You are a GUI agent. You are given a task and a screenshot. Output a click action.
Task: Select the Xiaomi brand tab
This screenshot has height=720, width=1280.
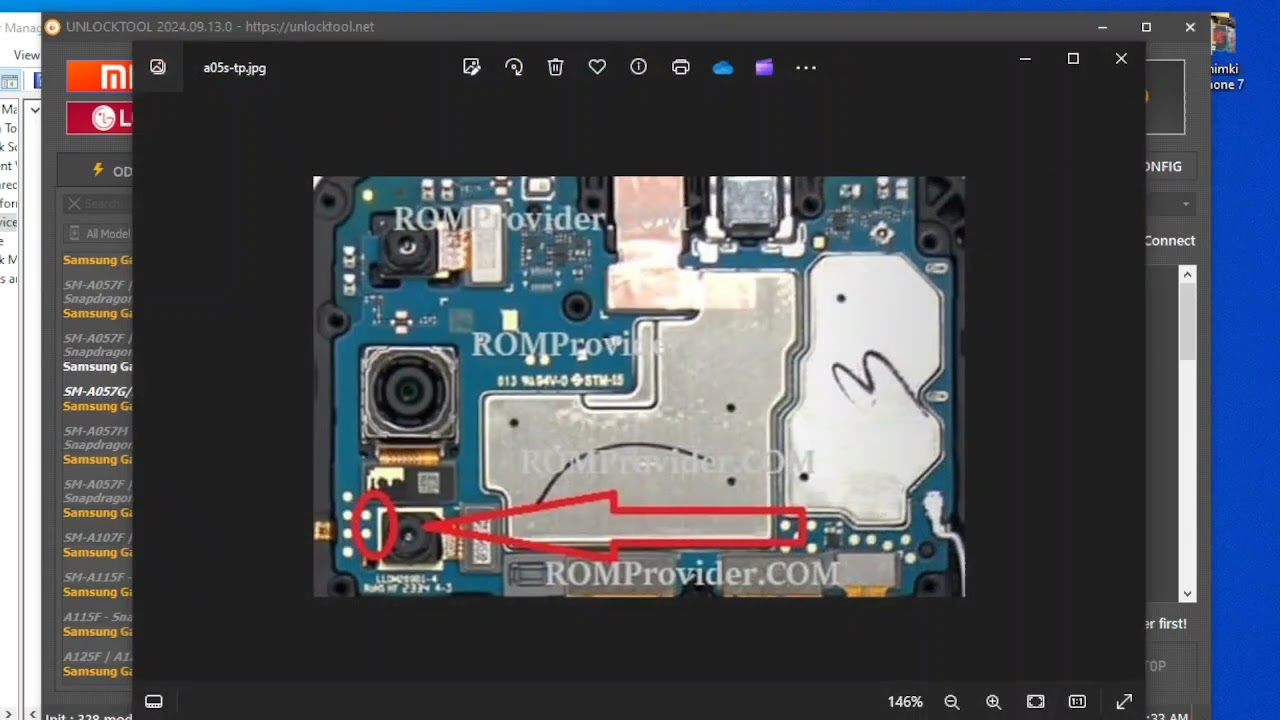click(x=99, y=77)
